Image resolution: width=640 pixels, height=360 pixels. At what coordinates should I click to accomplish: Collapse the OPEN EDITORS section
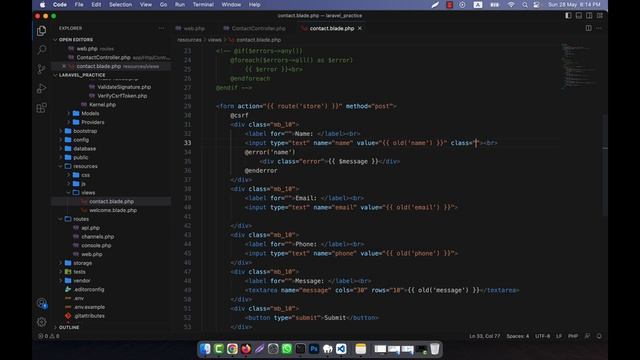[x=76, y=40]
